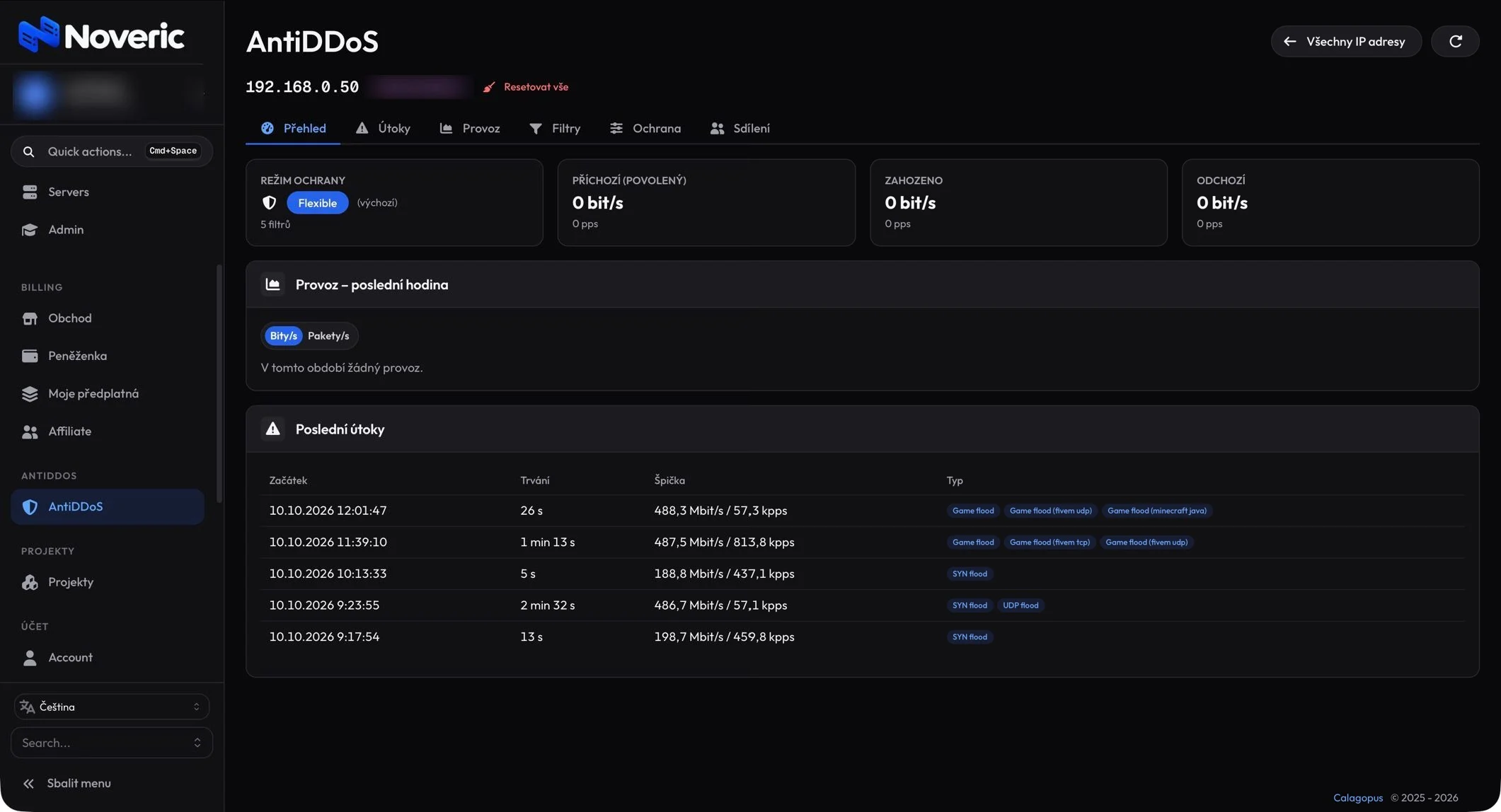This screenshot has width=1501, height=812.
Task: Click the shield icon in Režim ochrany card
Action: click(269, 203)
